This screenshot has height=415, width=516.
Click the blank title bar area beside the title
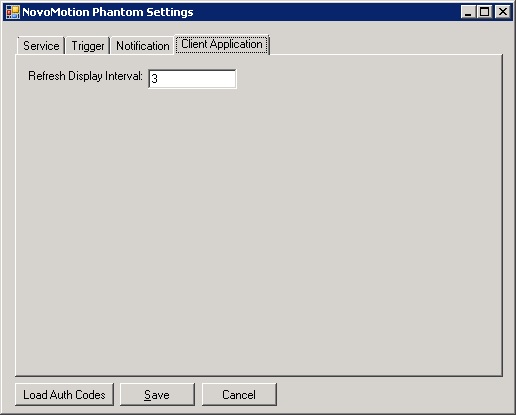pyautogui.click(x=327, y=12)
